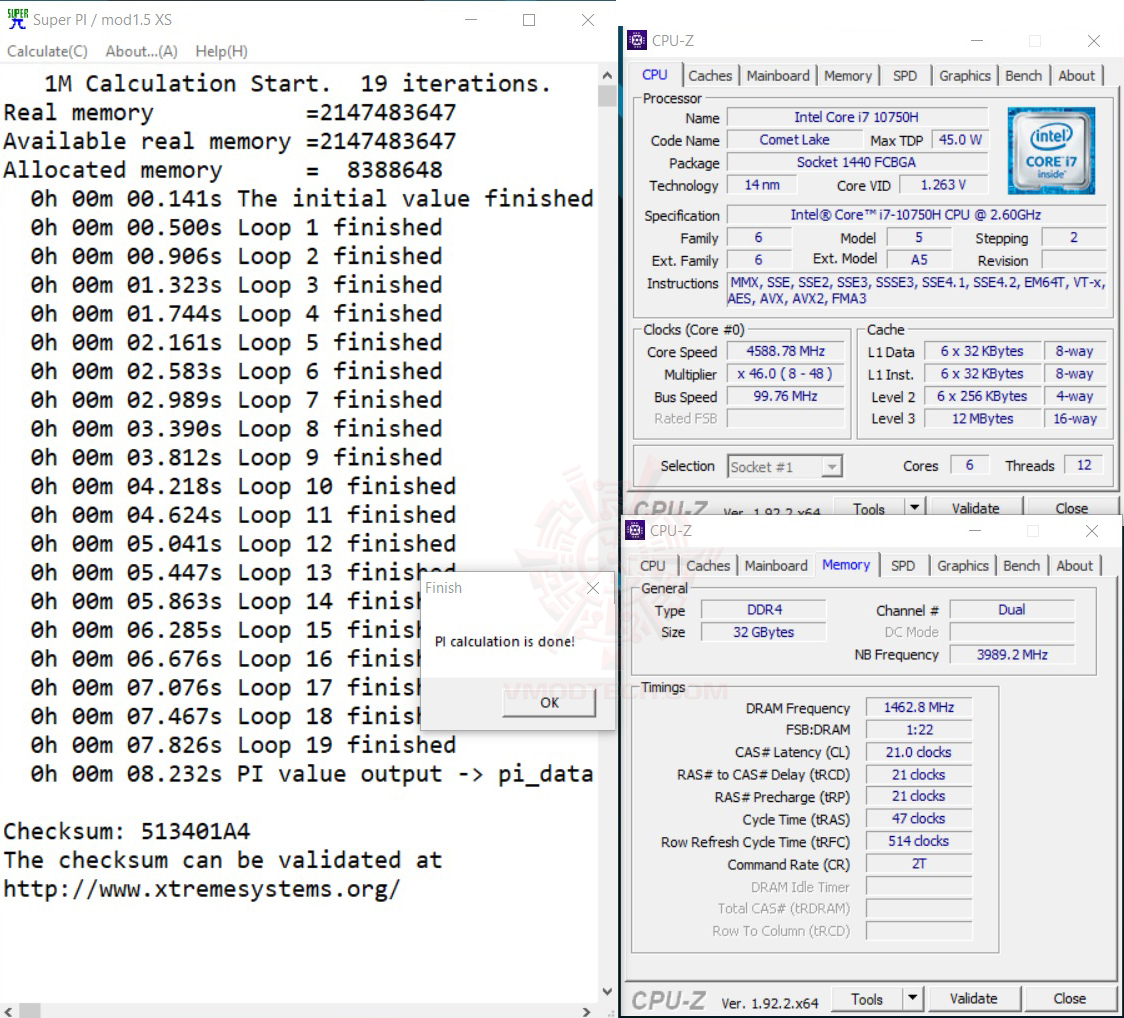The width and height of the screenshot is (1124, 1018).
Task: Switch to CPU tab in lower CPU-Z window
Action: pyautogui.click(x=652, y=566)
